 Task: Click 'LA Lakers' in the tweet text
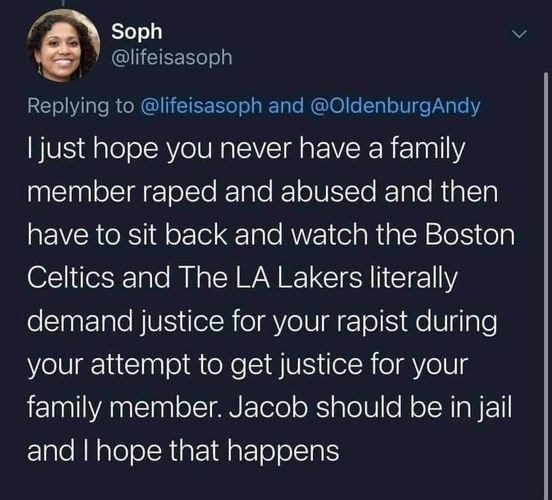[x=298, y=278]
